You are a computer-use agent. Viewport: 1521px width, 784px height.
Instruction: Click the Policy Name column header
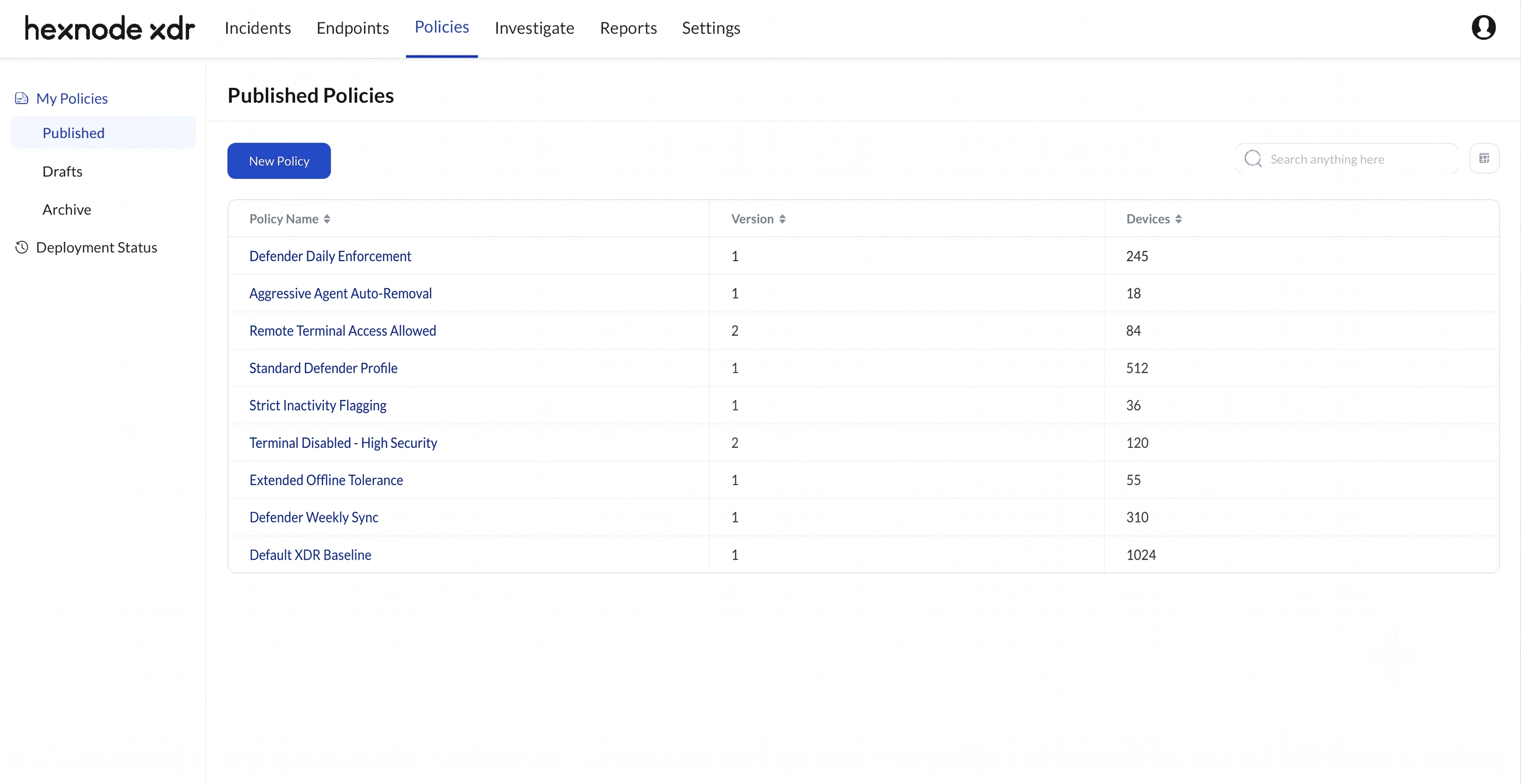[x=284, y=219]
